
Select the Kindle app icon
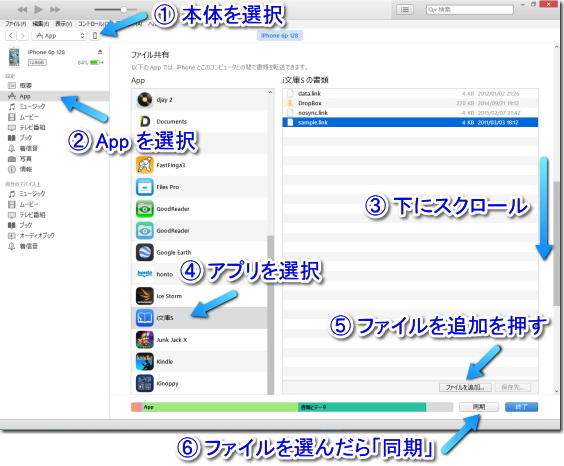coord(145,361)
